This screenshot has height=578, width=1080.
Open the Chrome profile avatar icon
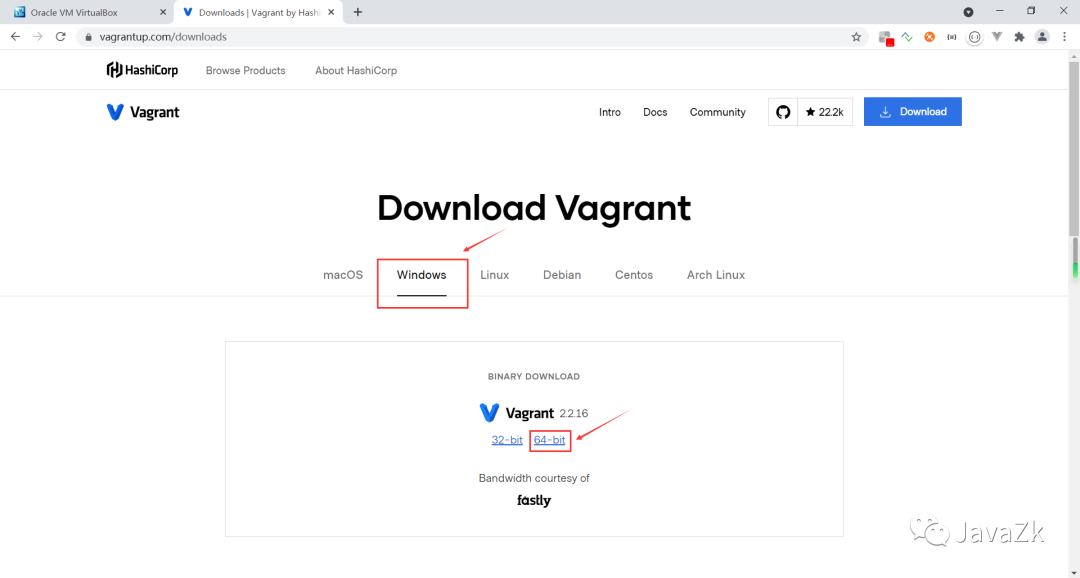(x=1042, y=37)
